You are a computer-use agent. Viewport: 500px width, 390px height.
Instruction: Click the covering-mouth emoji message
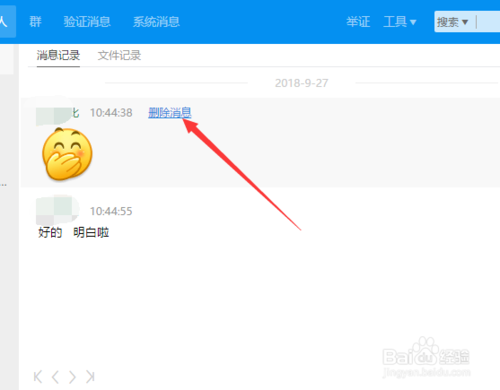pyautogui.click(x=67, y=154)
